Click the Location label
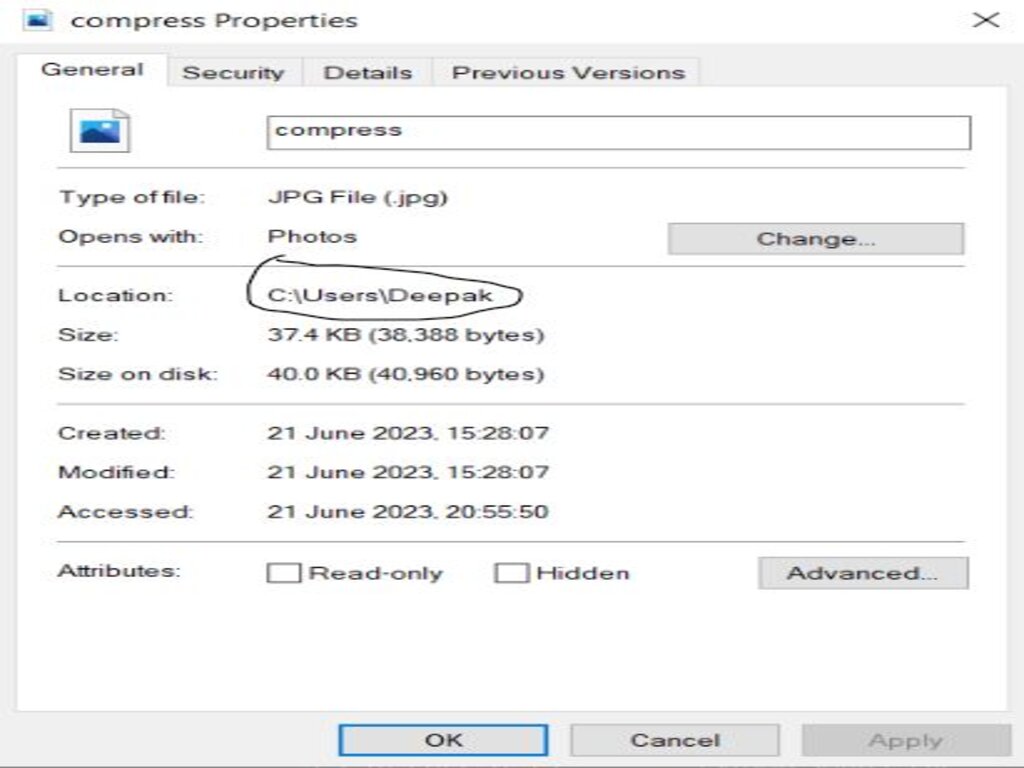Screen dimensions: 1024x768 (116, 295)
